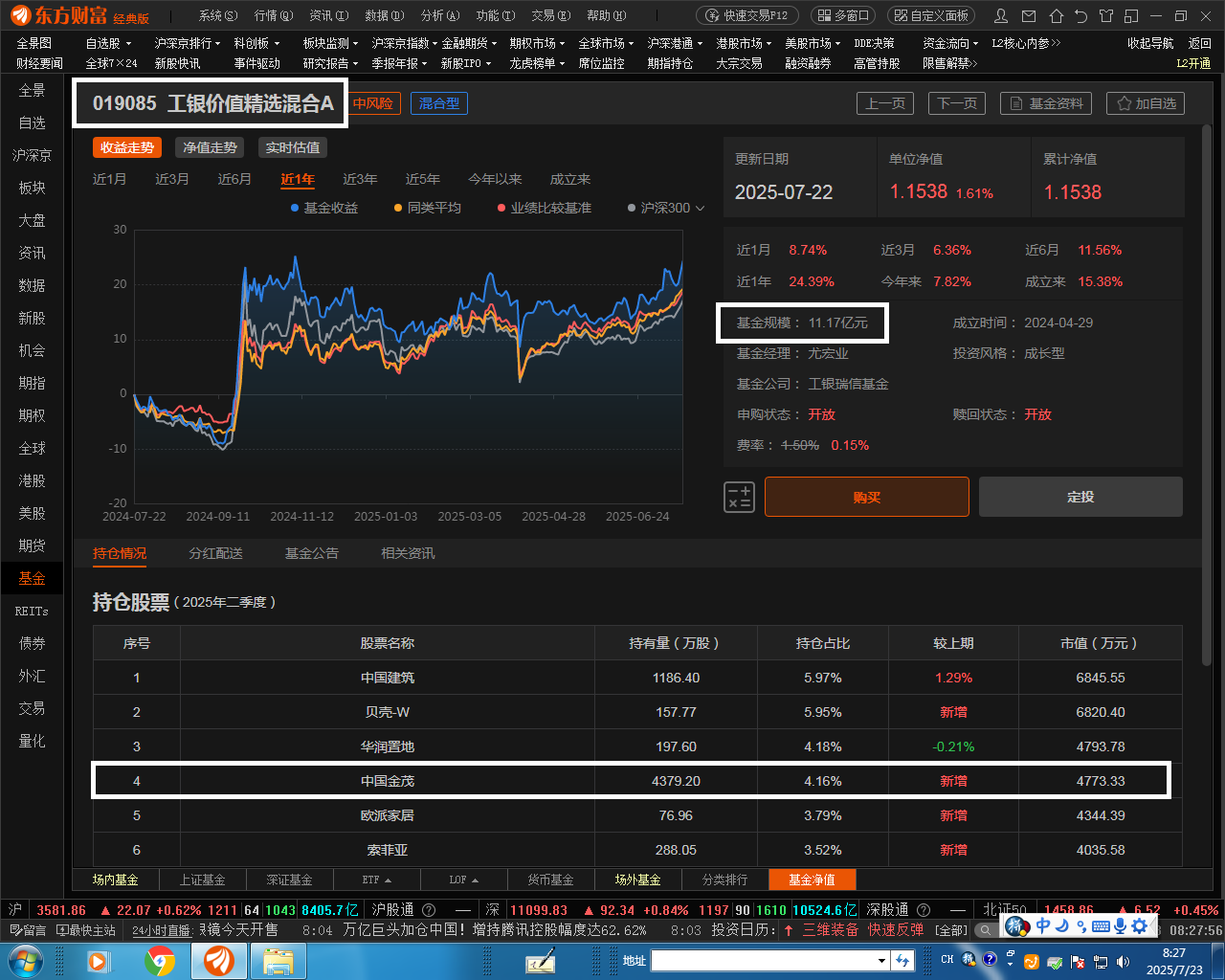Toggle the 同类平均 legend series
Image resolution: width=1225 pixels, height=980 pixels.
point(428,208)
